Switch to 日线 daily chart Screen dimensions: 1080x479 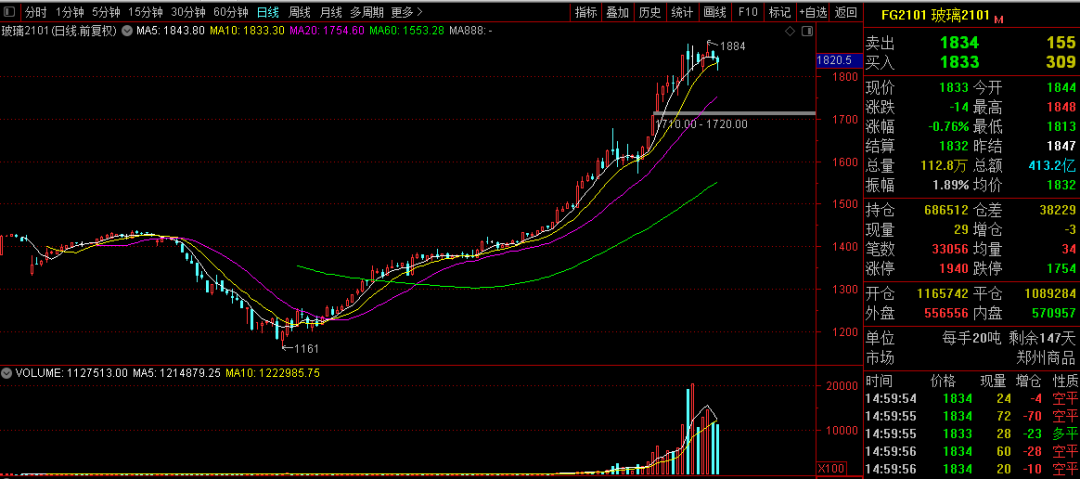click(267, 12)
